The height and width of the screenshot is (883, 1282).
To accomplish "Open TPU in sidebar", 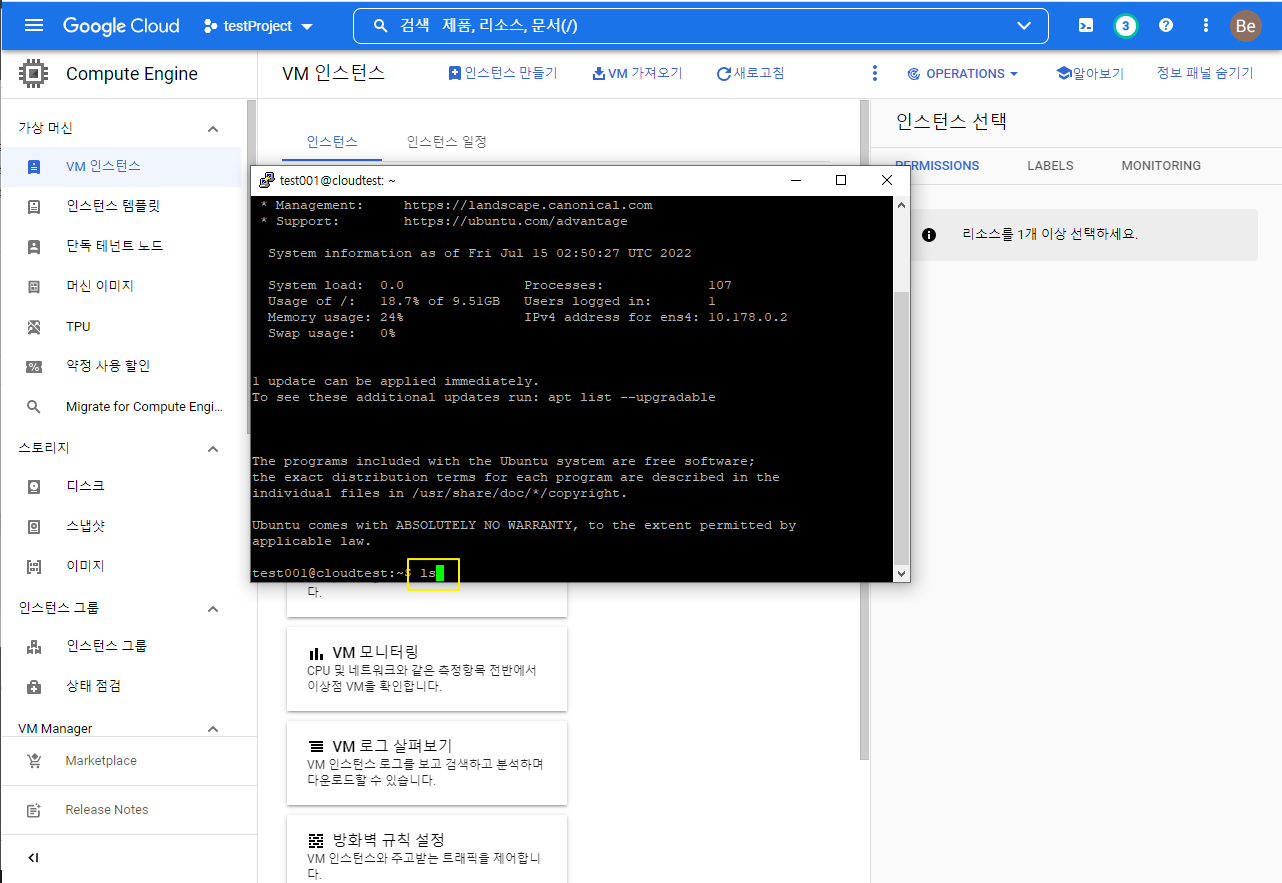I will click(121, 327).
